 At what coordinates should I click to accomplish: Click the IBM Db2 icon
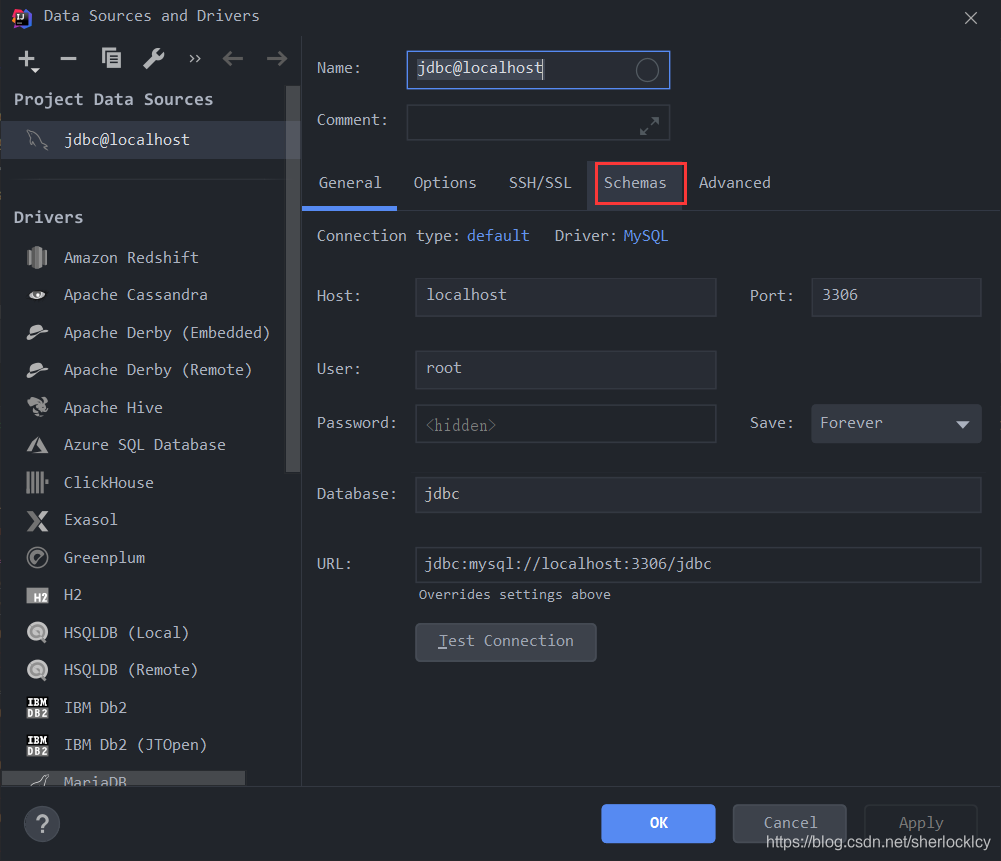tap(37, 708)
